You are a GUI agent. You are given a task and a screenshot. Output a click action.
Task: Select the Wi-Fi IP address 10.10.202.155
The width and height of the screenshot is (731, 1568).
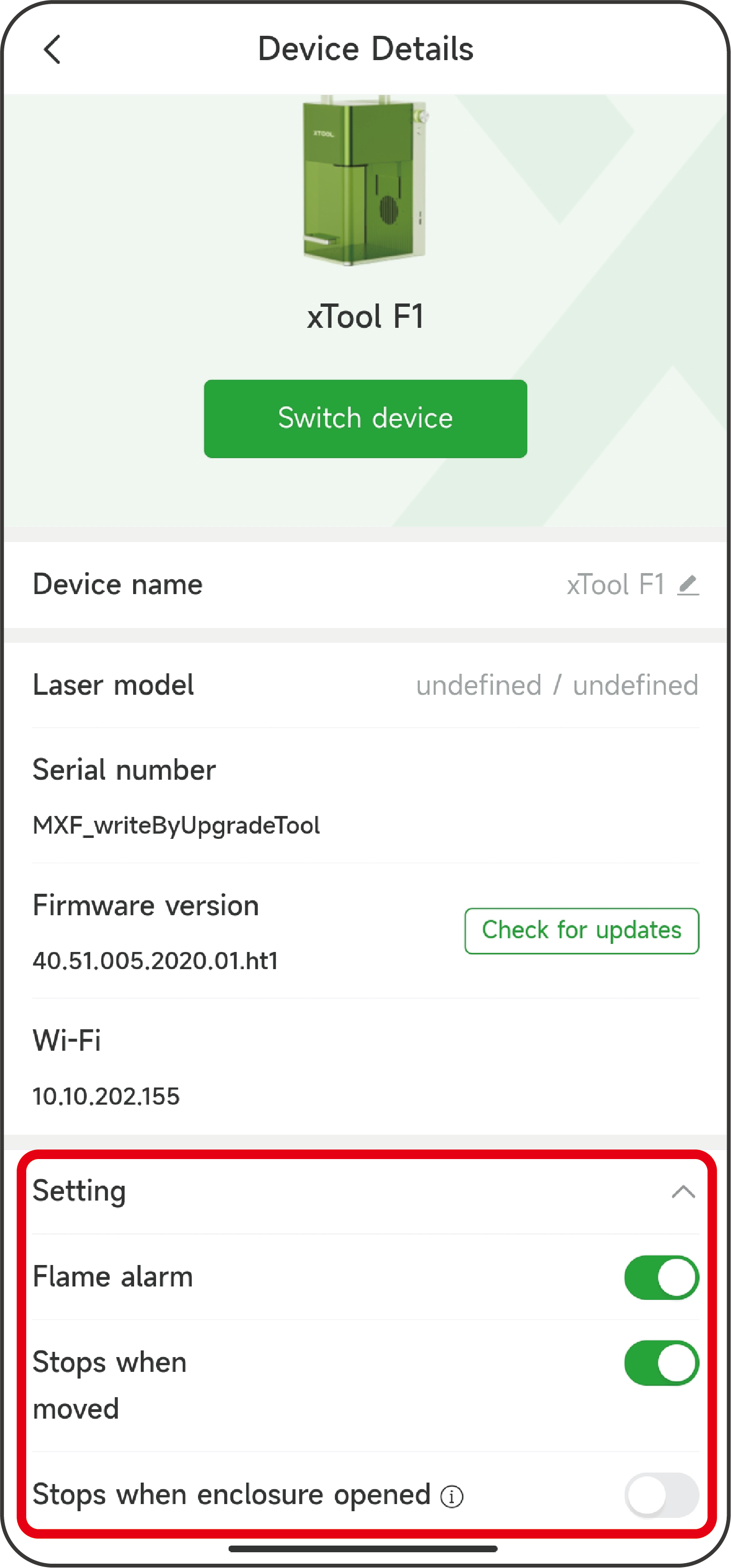point(106,1096)
